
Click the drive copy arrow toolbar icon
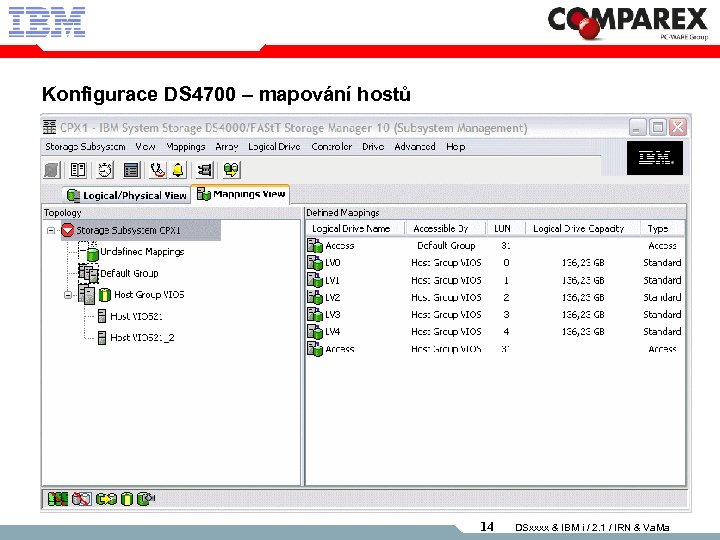pos(231,170)
